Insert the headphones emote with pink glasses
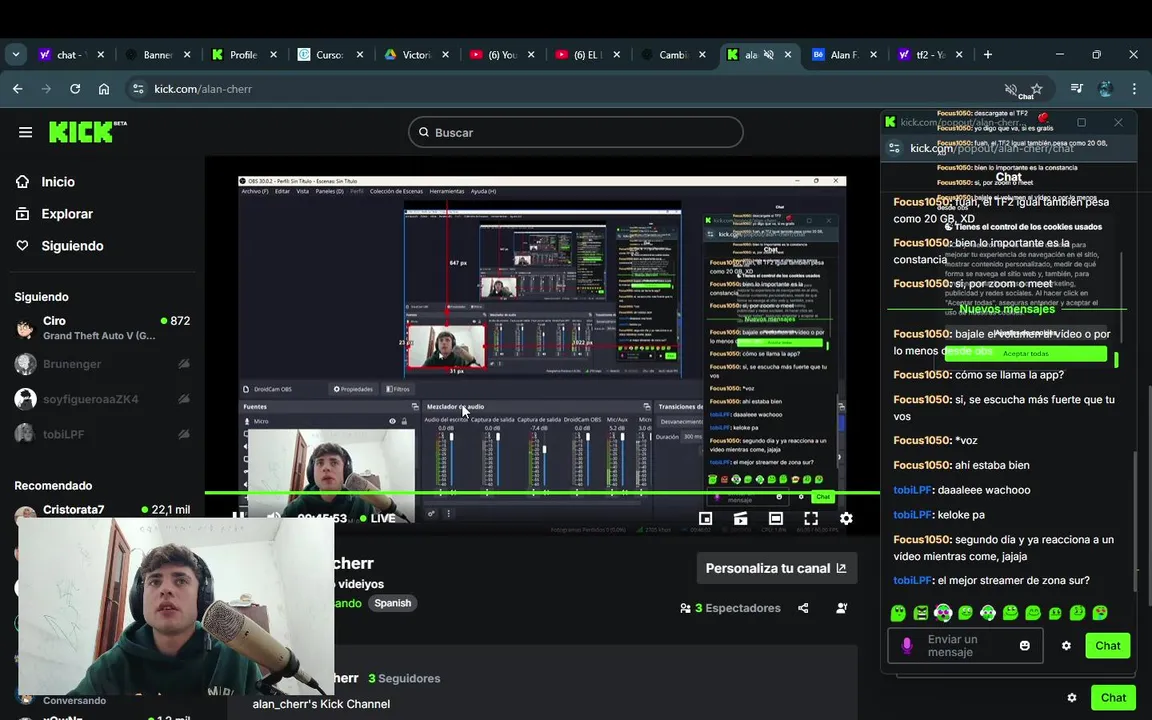Viewport: 1152px width, 720px height. click(943, 613)
